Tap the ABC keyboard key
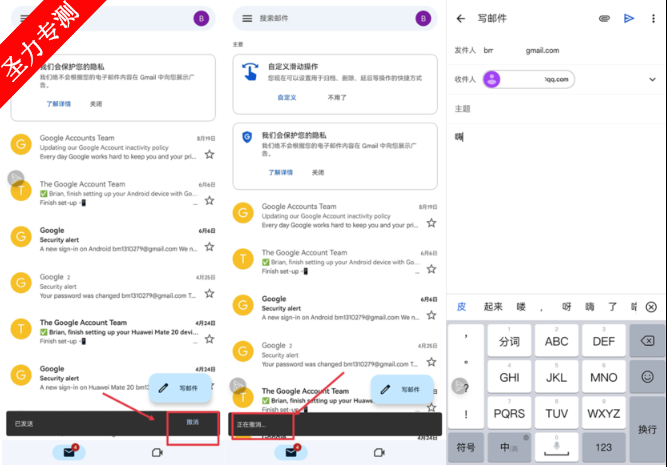The image size is (667, 468). click(556, 341)
